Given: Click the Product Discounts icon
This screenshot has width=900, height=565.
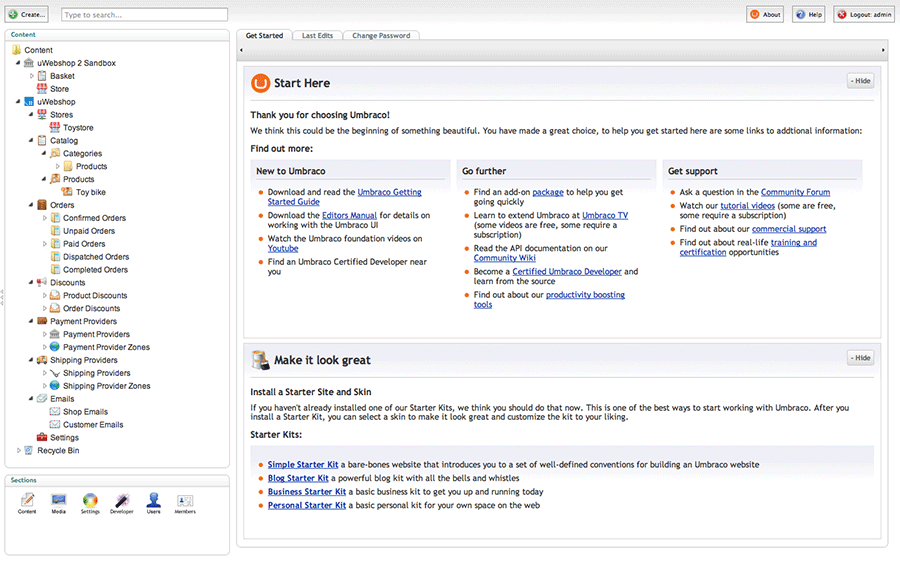Looking at the screenshot, I should tap(55, 295).
